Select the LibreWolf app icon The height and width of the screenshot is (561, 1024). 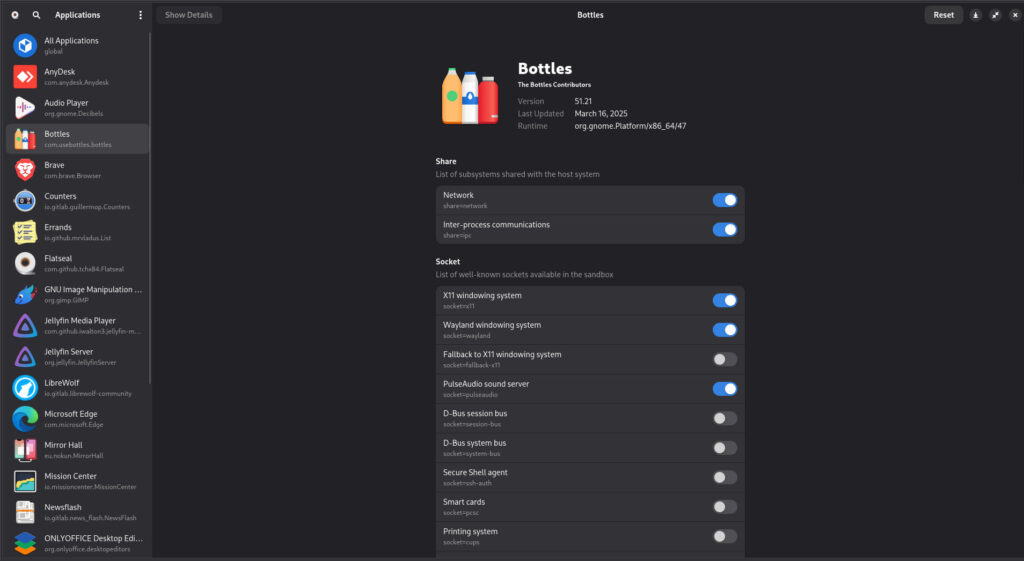coord(25,388)
